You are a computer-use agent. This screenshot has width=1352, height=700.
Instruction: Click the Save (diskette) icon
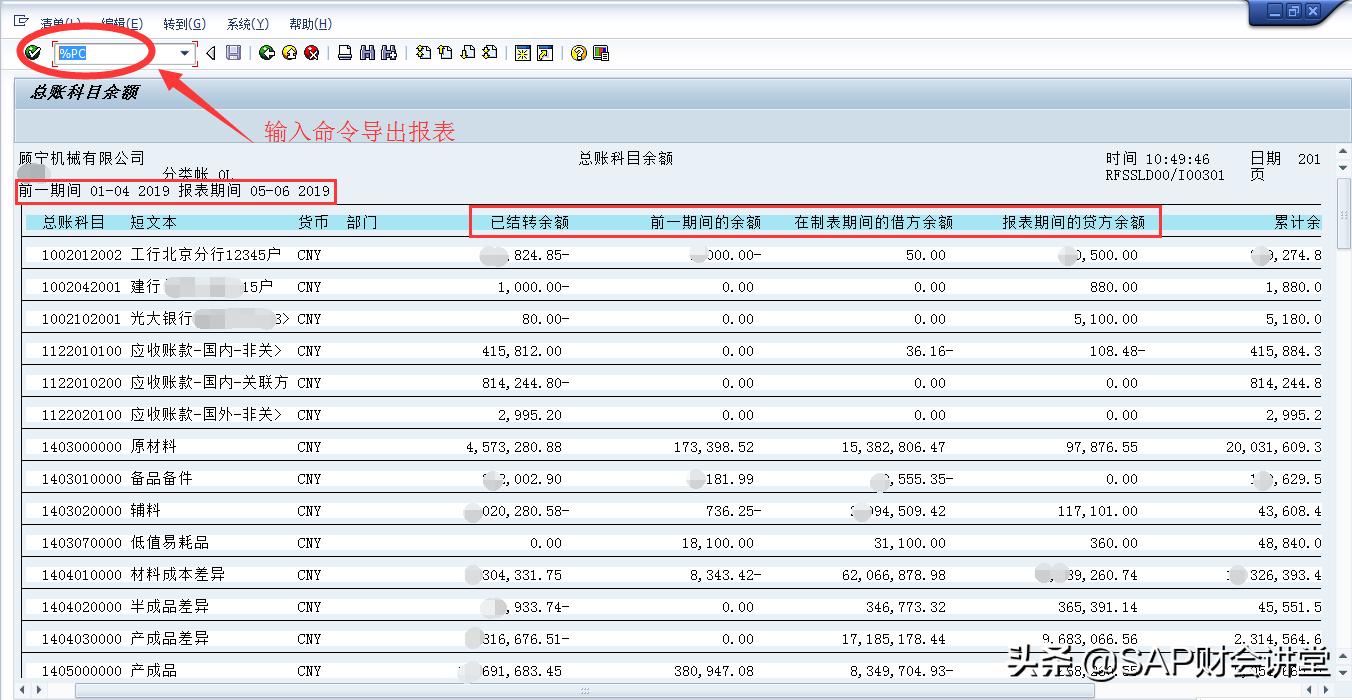233,53
